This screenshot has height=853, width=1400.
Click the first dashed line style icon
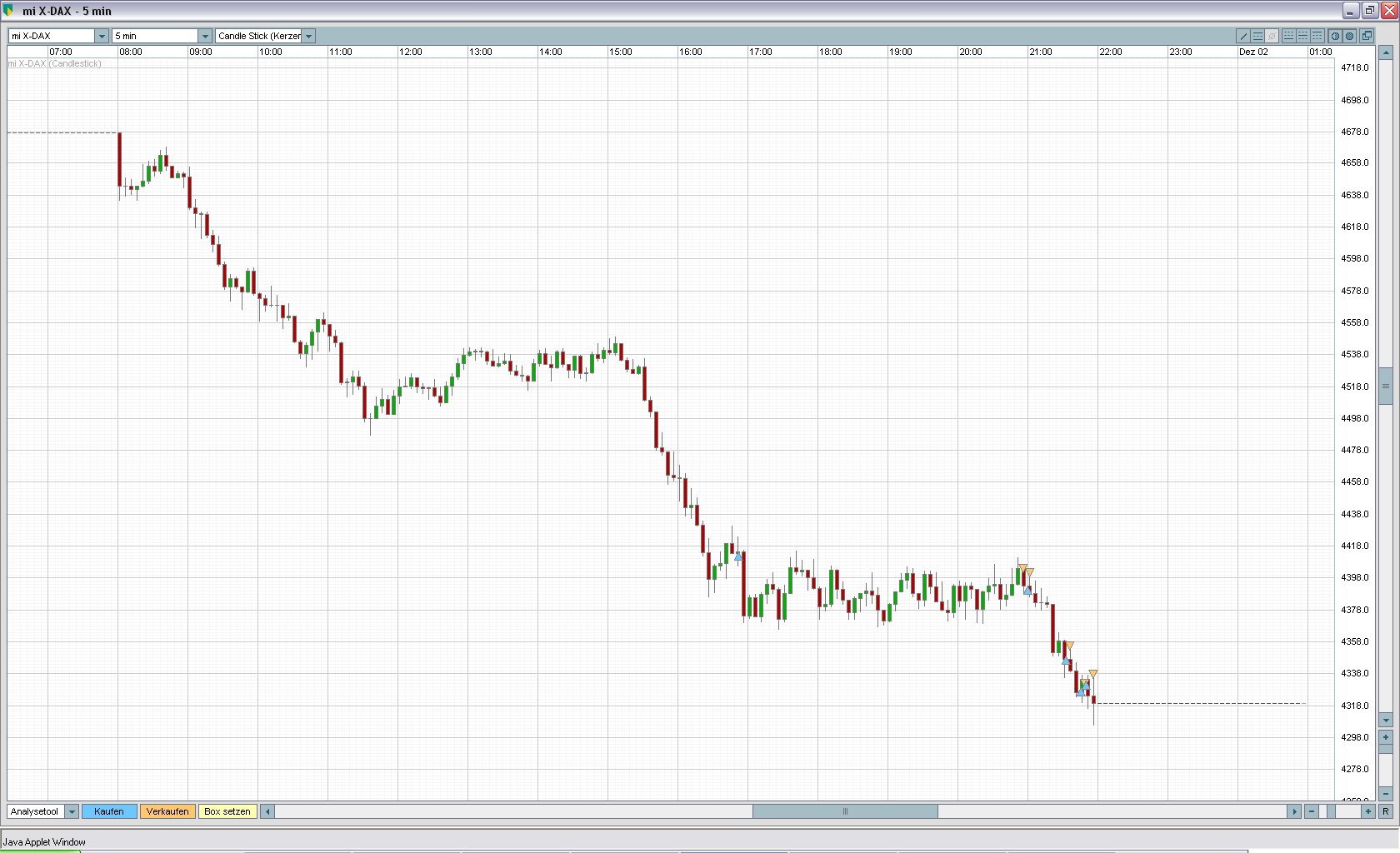click(1289, 36)
